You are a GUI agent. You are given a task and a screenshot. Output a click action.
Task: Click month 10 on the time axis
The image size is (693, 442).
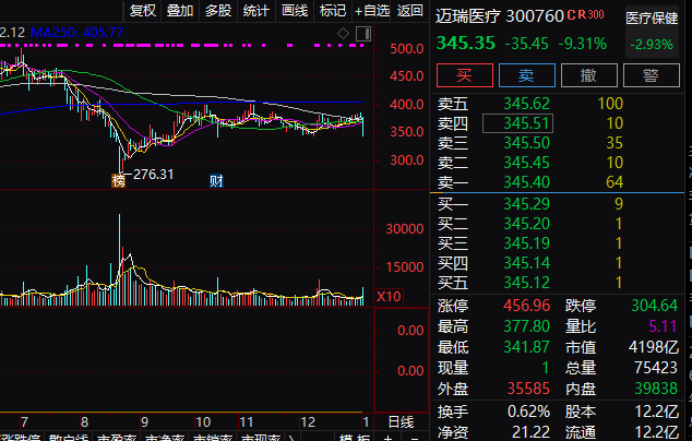coord(203,422)
